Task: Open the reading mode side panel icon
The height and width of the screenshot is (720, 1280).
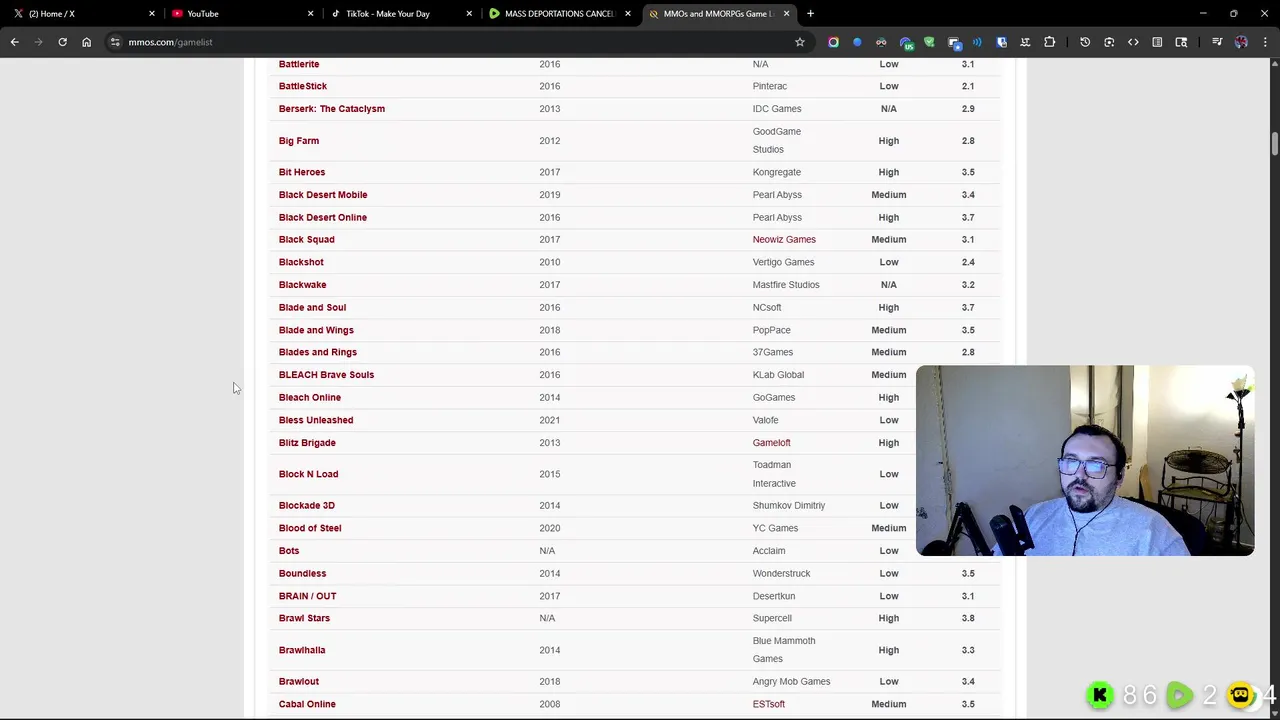Action: click(1157, 42)
